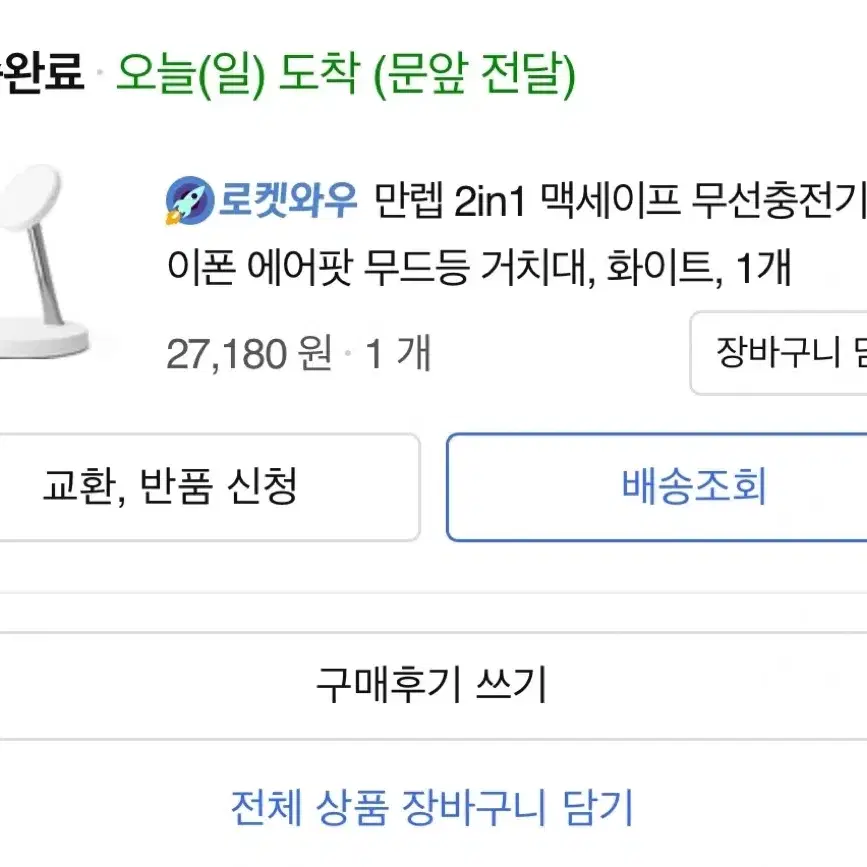Click the 2in1 text in product title
Viewport: 867px width, 867px height.
click(489, 201)
